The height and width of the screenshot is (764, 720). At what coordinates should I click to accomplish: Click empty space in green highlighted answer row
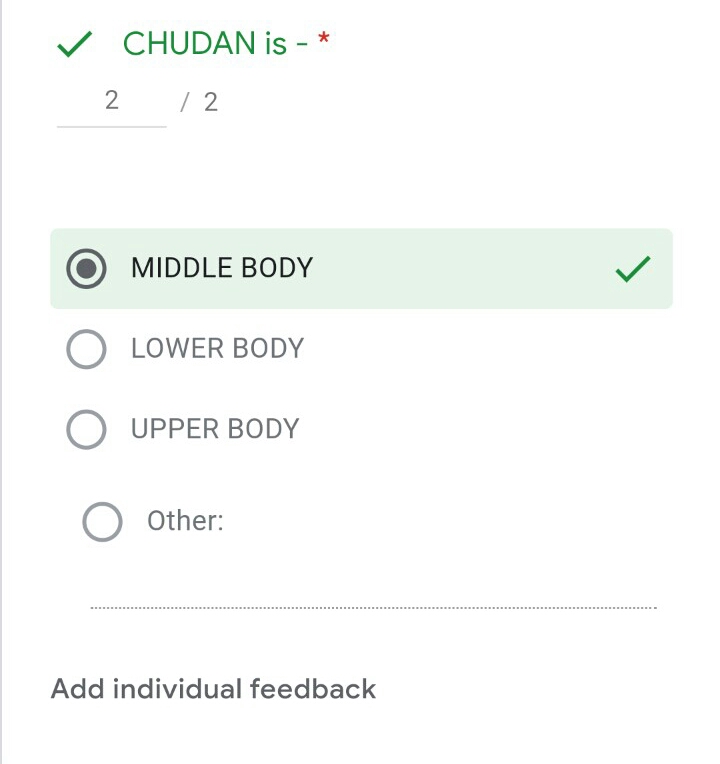tap(460, 269)
